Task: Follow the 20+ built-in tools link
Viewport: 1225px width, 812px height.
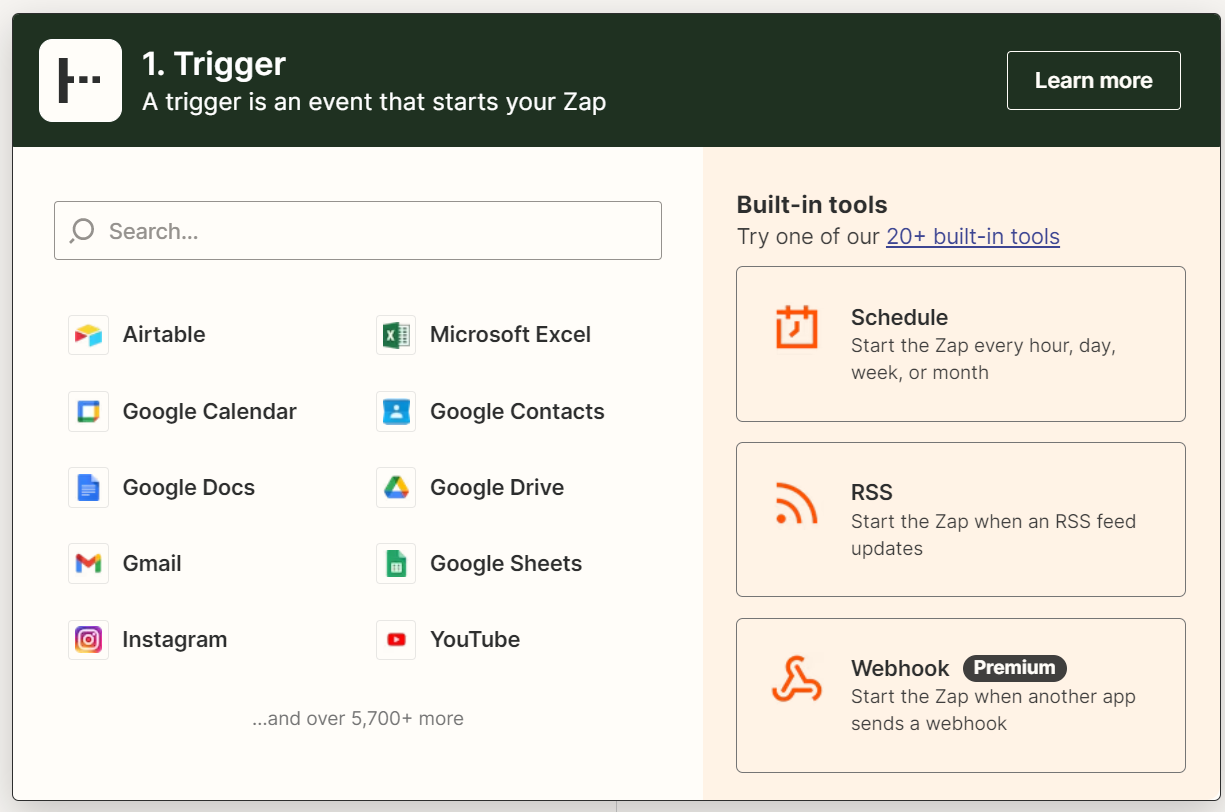Action: click(973, 237)
